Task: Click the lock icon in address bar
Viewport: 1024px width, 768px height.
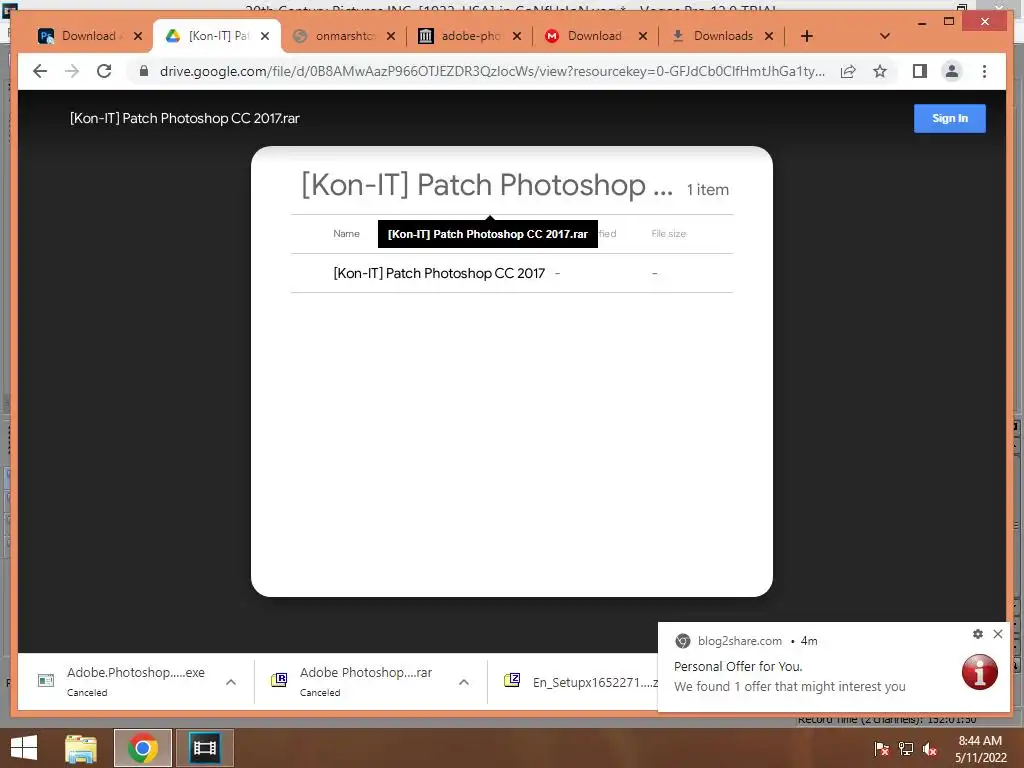Action: [x=144, y=71]
